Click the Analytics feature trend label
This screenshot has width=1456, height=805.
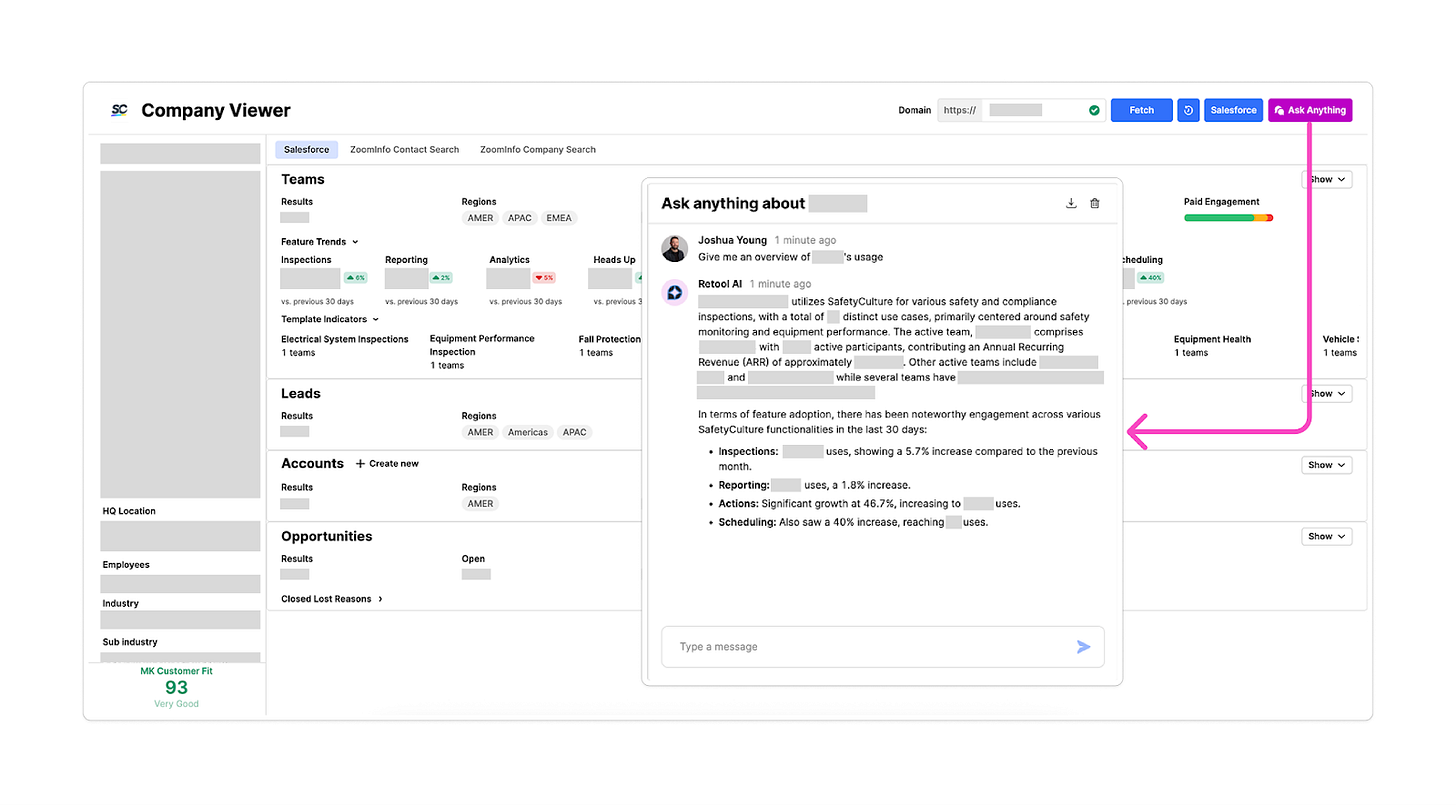pyautogui.click(x=509, y=260)
